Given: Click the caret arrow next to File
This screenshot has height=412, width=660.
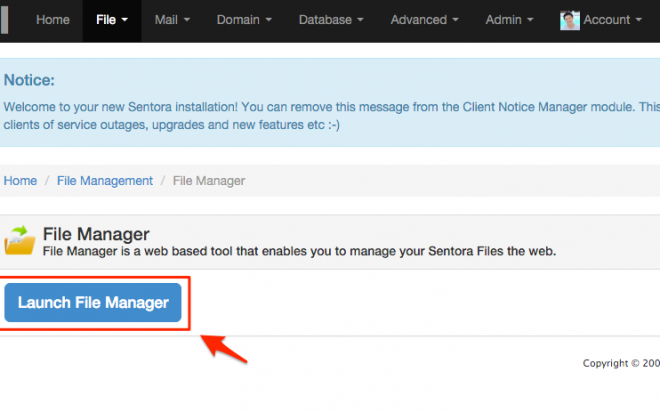Looking at the screenshot, I should (125, 20).
